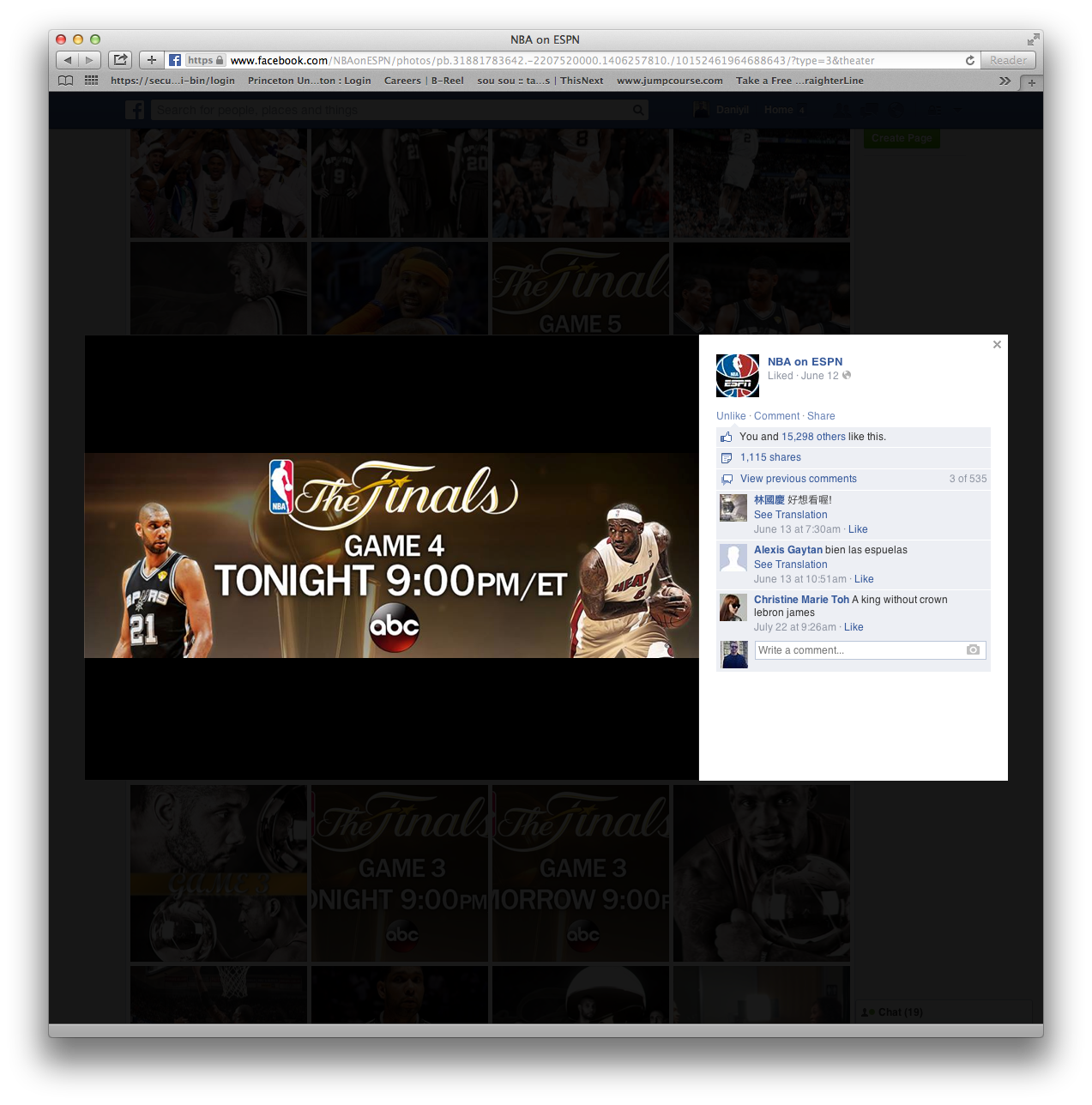
Task: See Translation for Alexis Gaytan's comment
Action: [x=791, y=565]
